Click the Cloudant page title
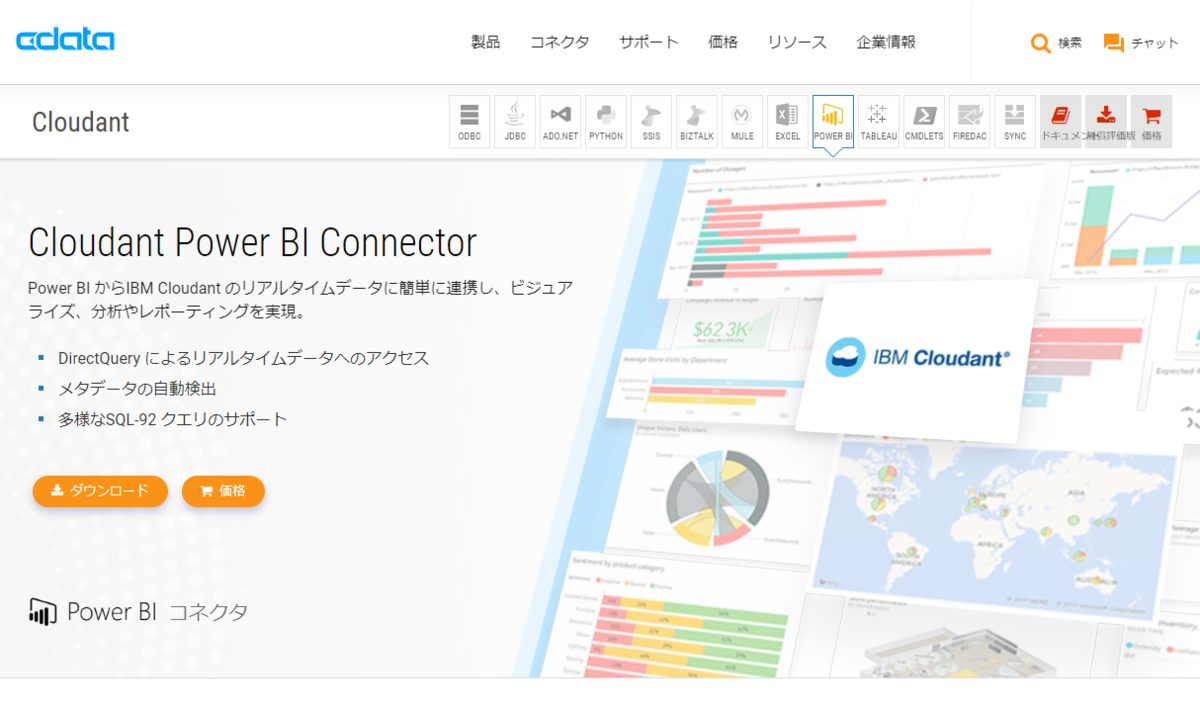This screenshot has height=712, width=1200. 81,122
